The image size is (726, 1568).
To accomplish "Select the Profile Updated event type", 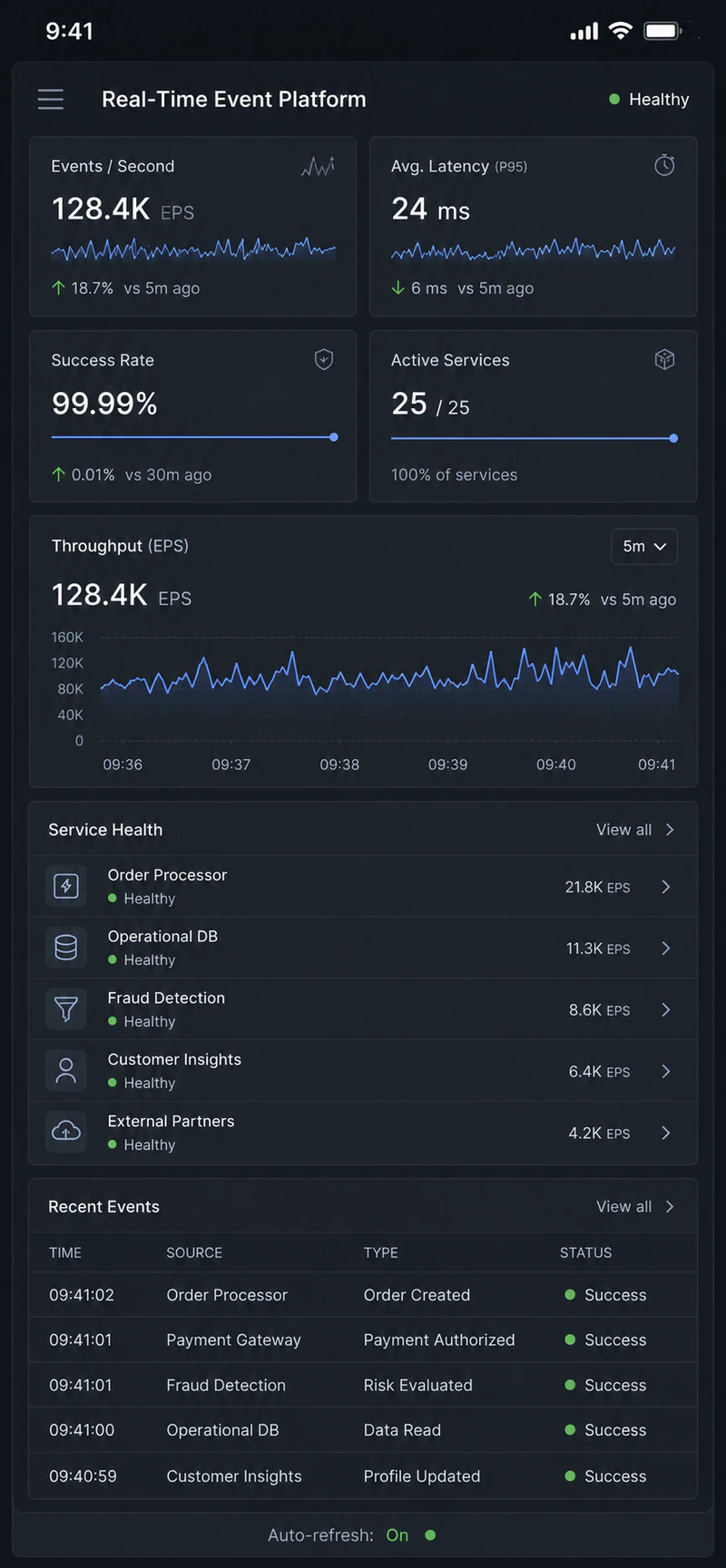I will click(x=422, y=1476).
